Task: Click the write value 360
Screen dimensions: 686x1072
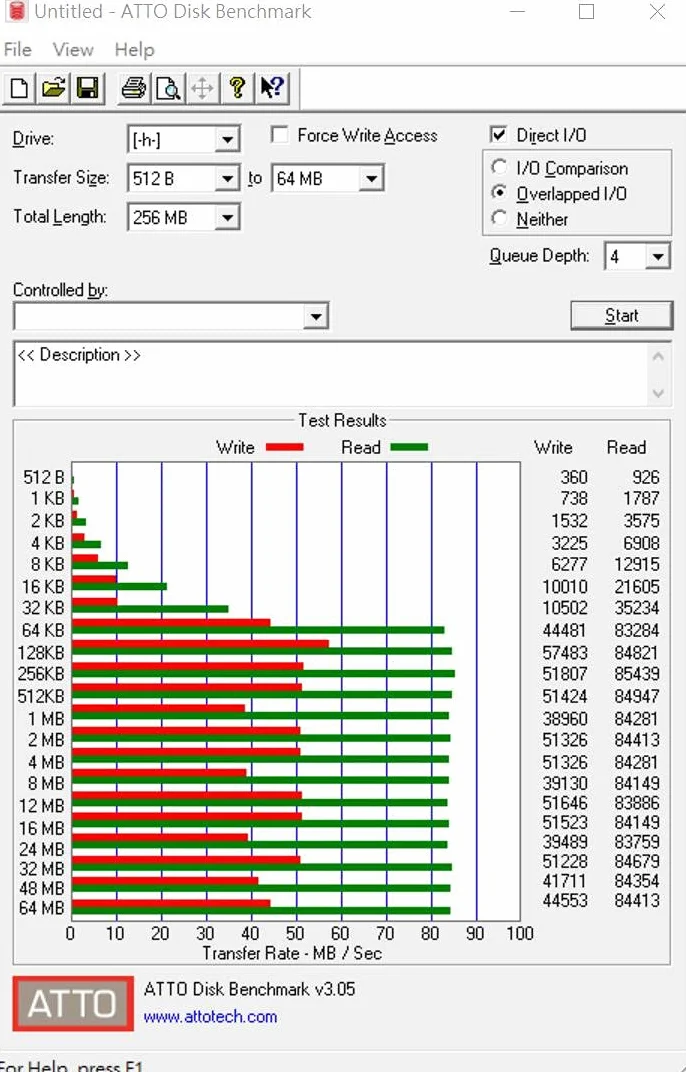Action: click(574, 477)
